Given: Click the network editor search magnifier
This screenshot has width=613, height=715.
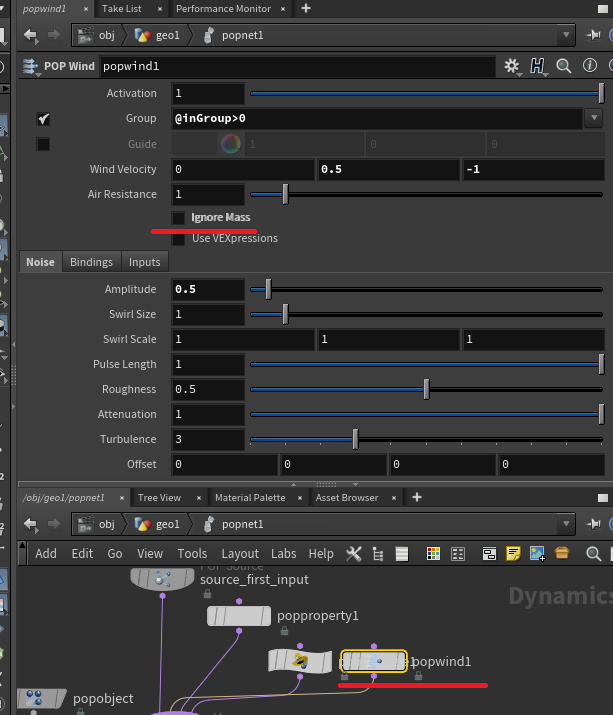Looking at the screenshot, I should (x=593, y=554).
